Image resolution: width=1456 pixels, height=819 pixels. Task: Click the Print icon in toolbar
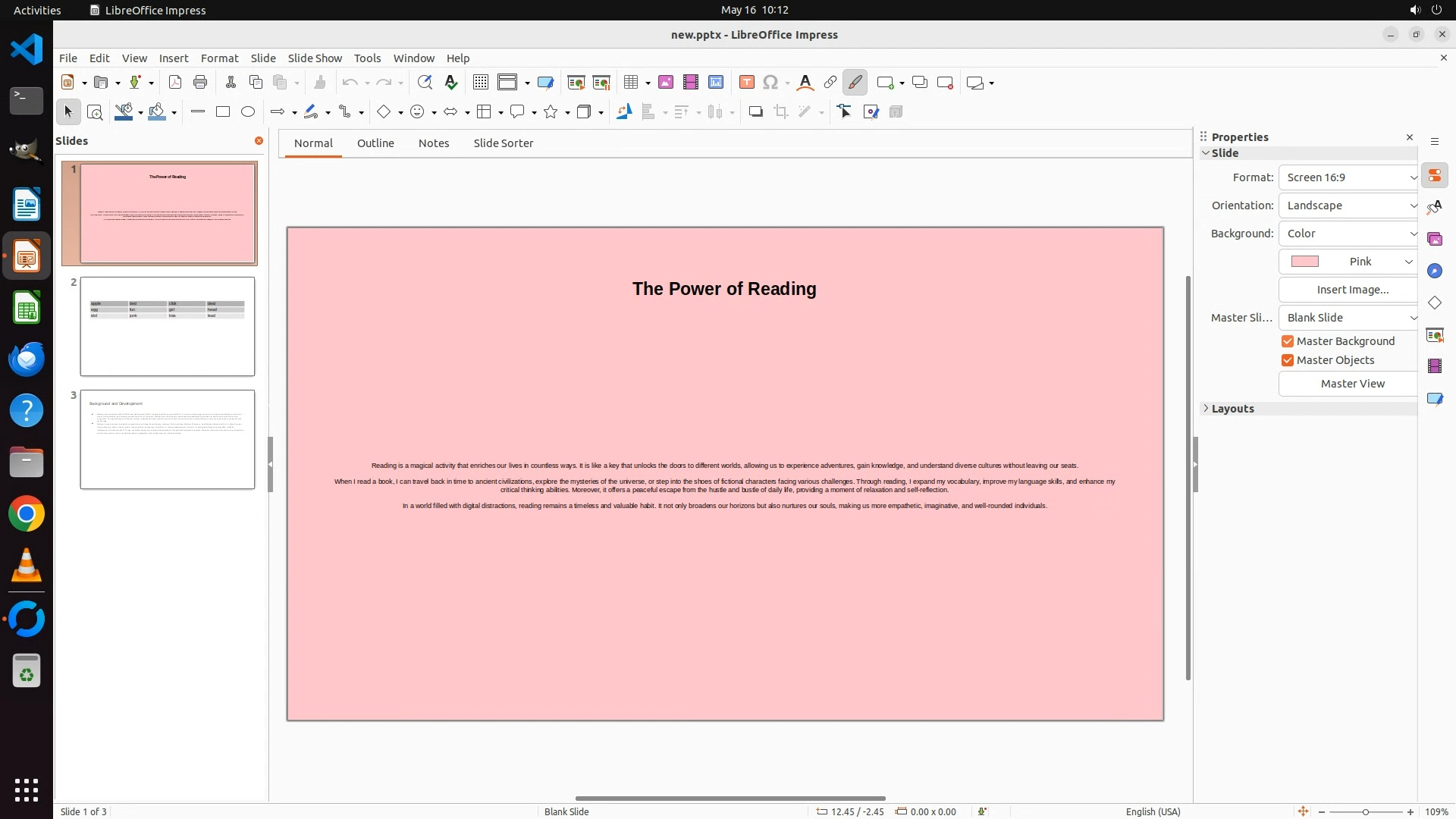[200, 83]
